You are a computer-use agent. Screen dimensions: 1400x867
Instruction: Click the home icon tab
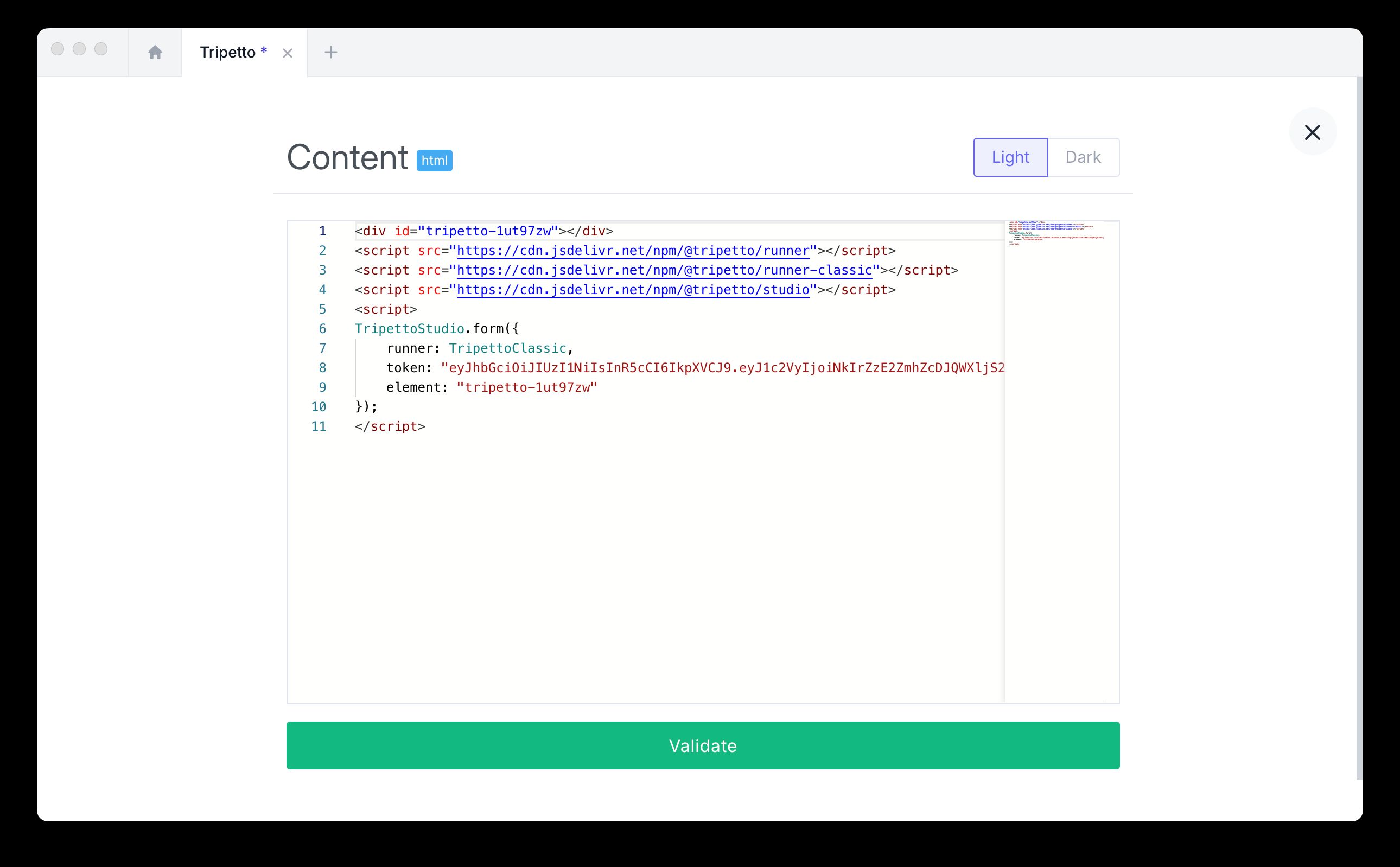155,53
